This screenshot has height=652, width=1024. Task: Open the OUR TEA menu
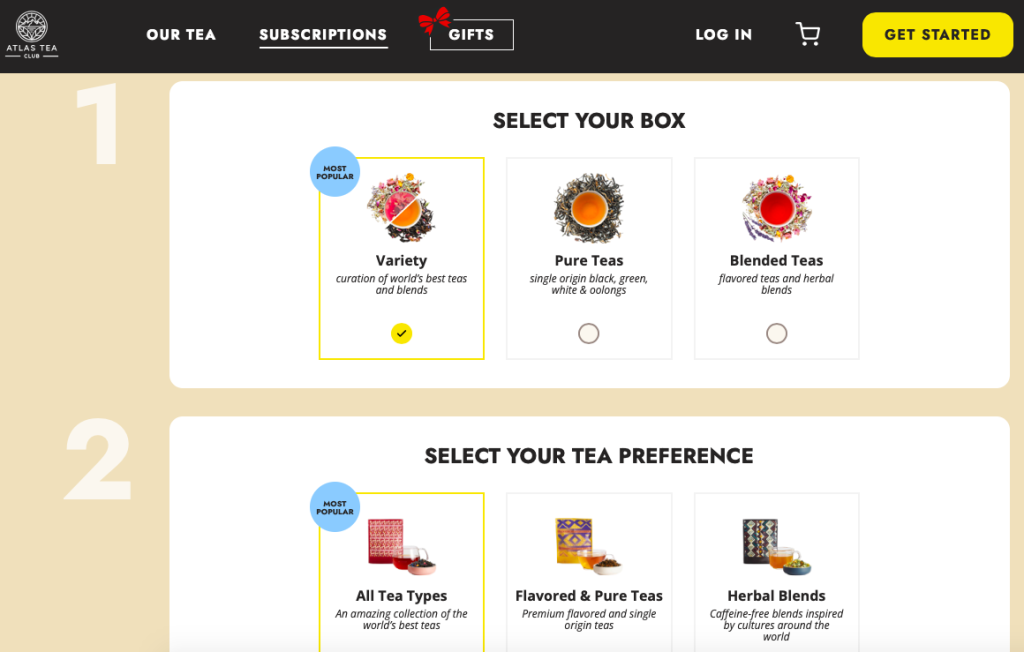181,34
